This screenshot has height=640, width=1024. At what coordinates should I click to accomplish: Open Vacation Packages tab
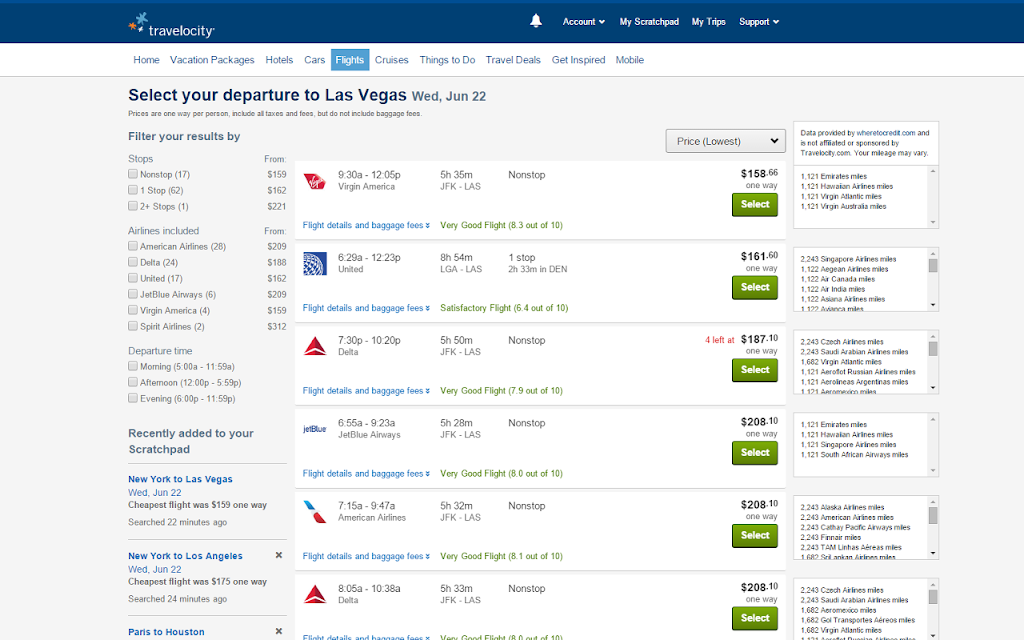click(x=212, y=60)
